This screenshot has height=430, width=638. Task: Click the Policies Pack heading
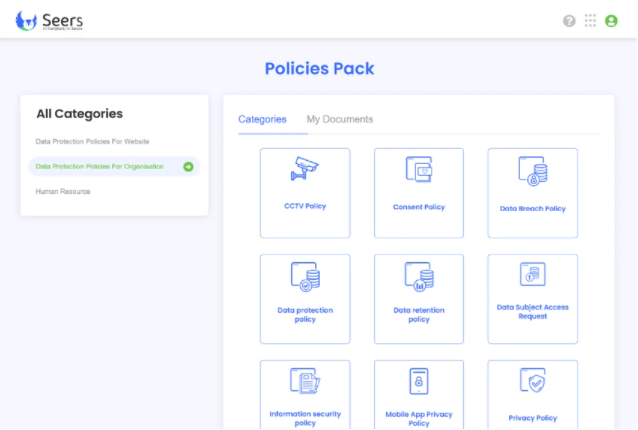pos(319,68)
